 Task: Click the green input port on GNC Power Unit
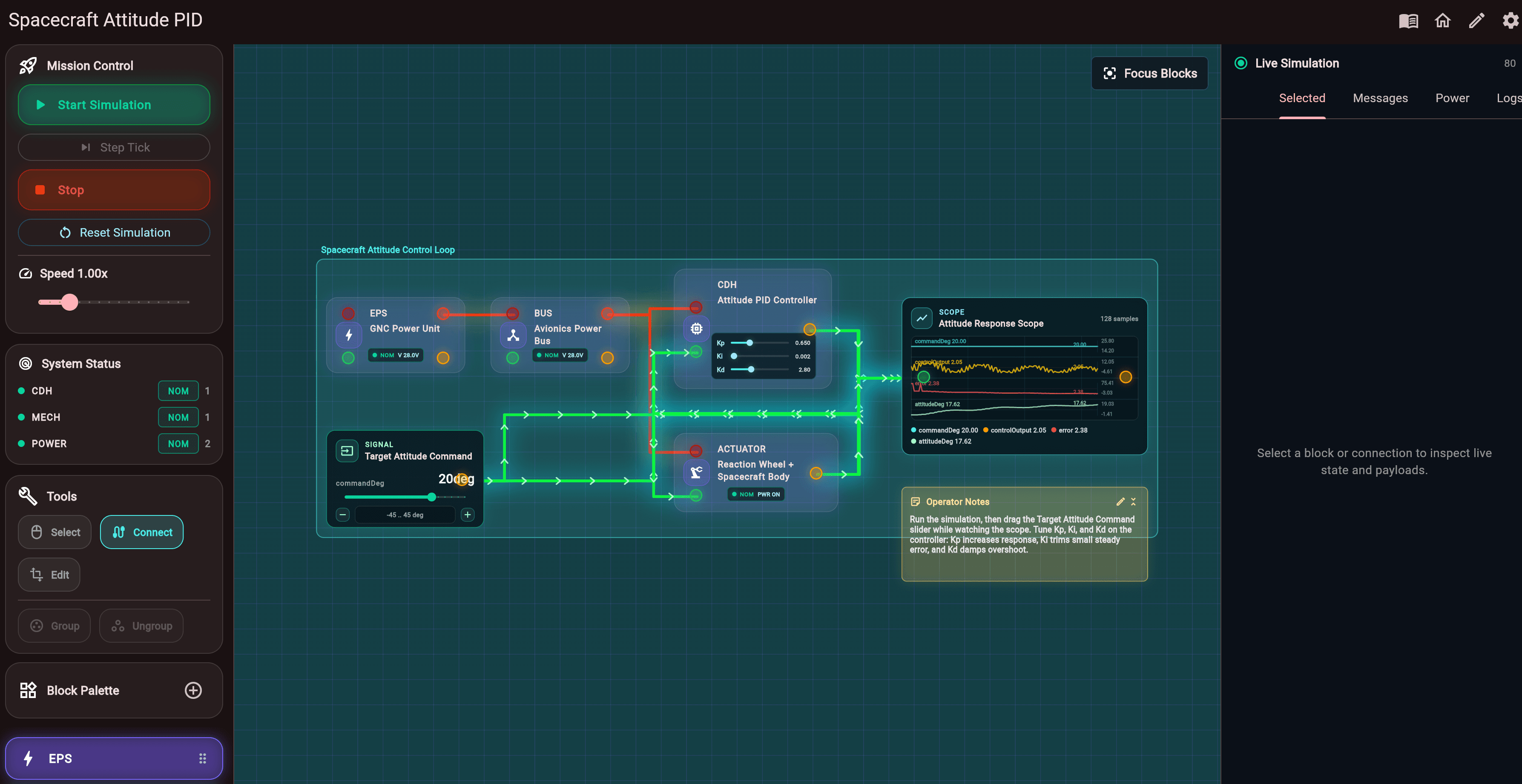click(x=349, y=358)
